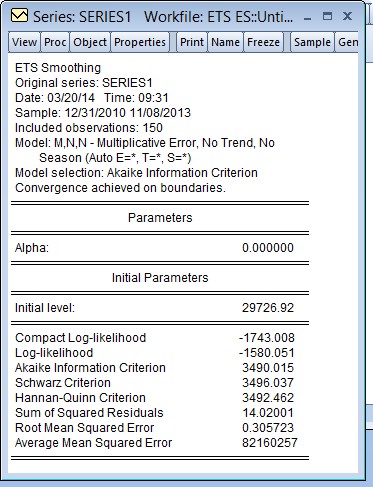Open the Proc menu button
This screenshot has width=373, height=487.
click(55, 42)
